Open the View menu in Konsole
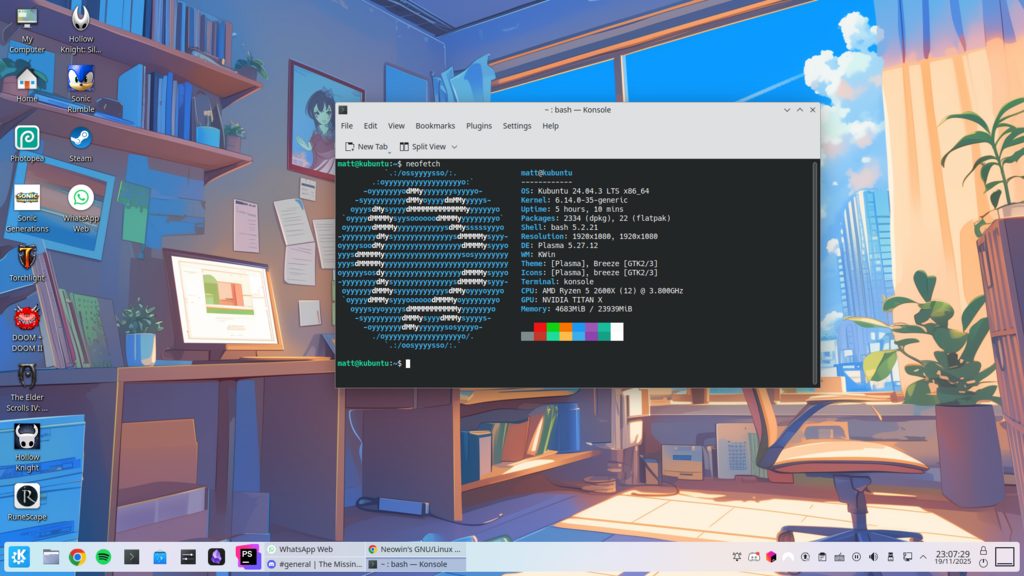The height and width of the screenshot is (576, 1024). click(x=396, y=126)
